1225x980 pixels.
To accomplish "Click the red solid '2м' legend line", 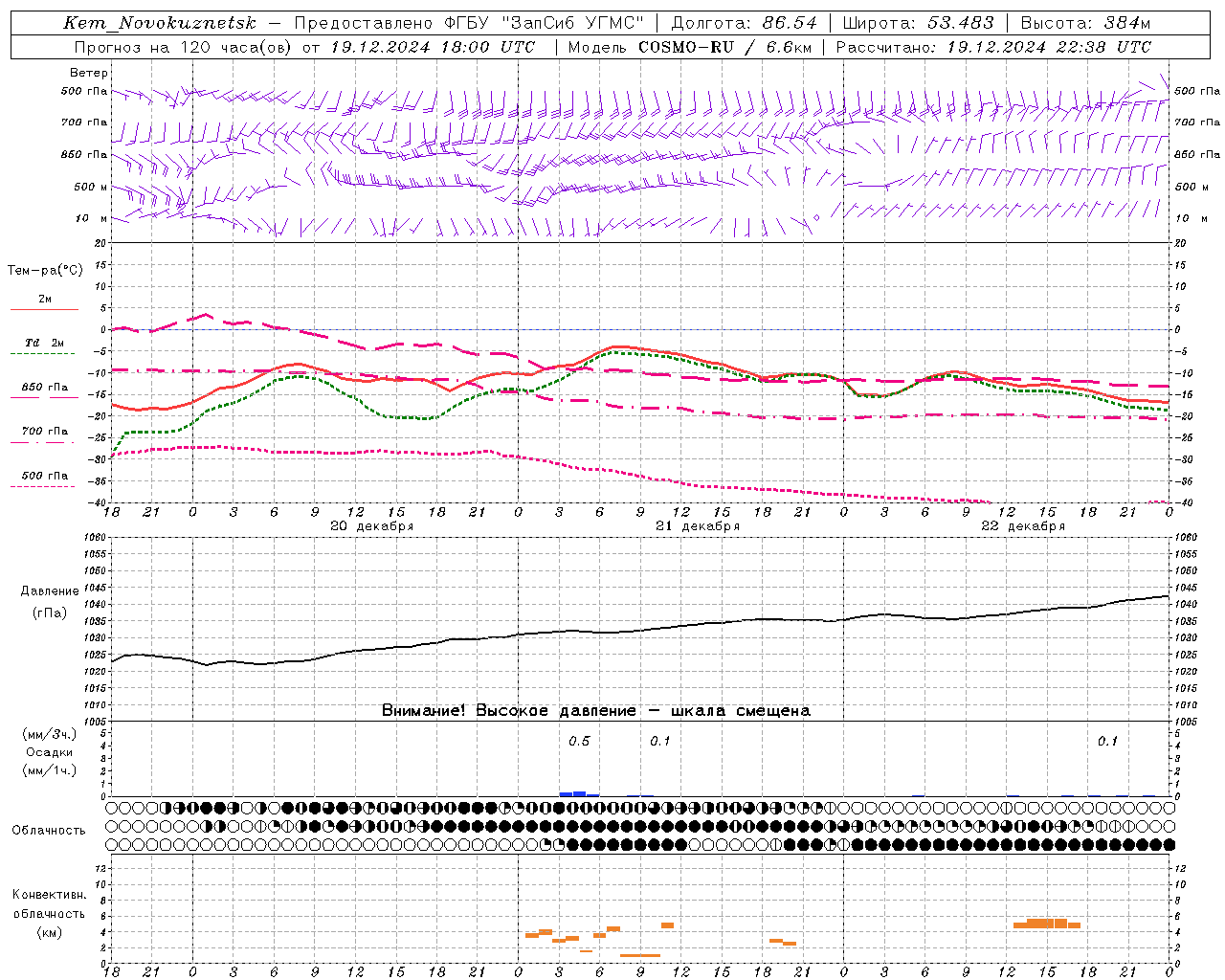I will [44, 310].
